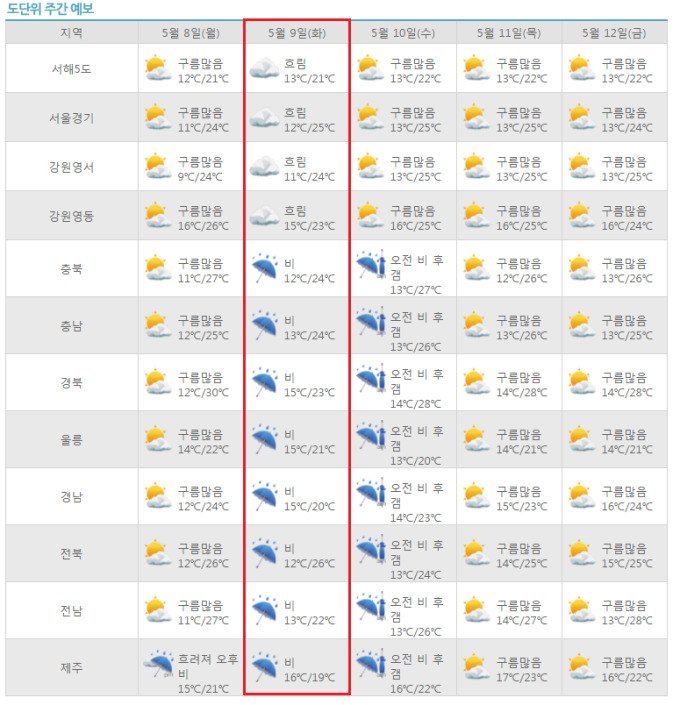Click the rain umbrella icon for 경북 on 5월 9일

(264, 383)
